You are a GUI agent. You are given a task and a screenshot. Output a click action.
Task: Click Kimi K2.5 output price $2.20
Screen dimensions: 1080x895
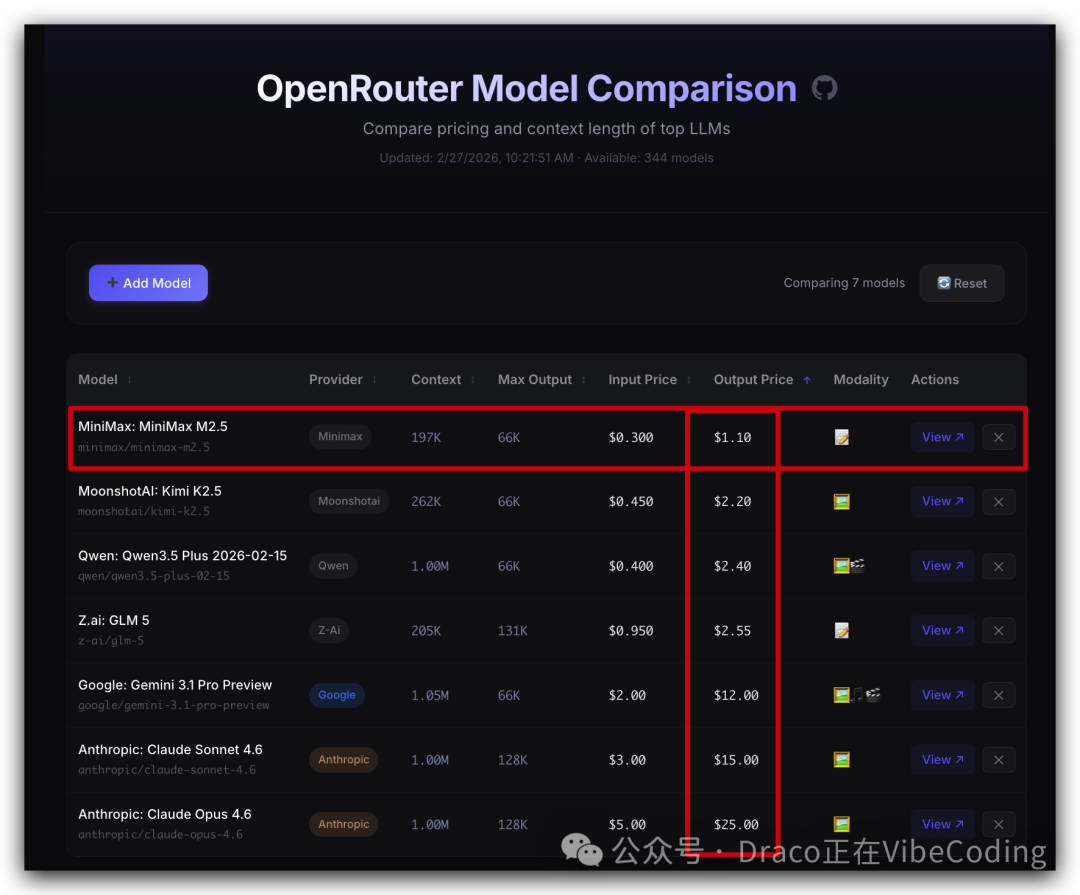pyautogui.click(x=732, y=502)
